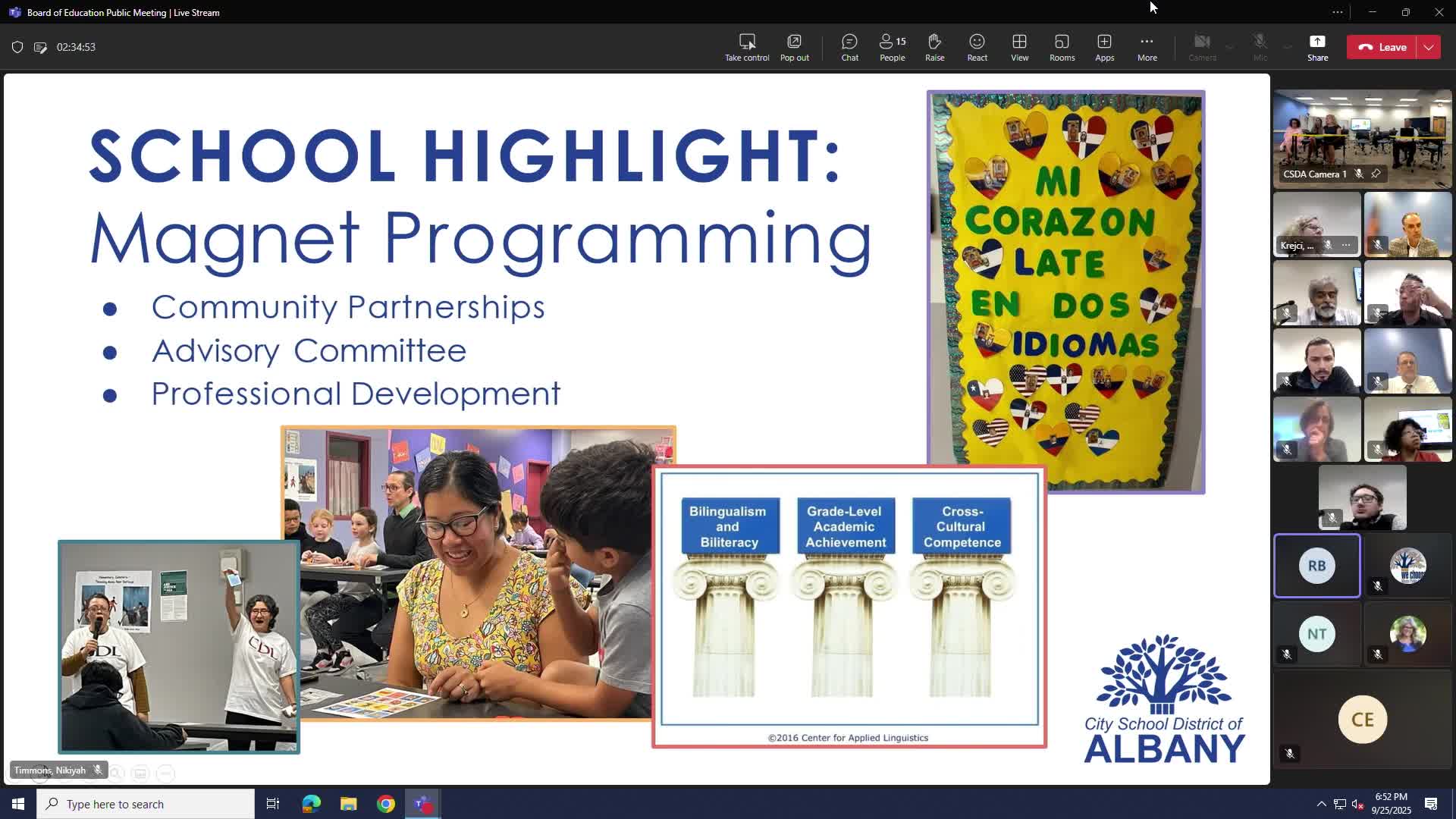Open breakout Rooms

pyautogui.click(x=1062, y=47)
